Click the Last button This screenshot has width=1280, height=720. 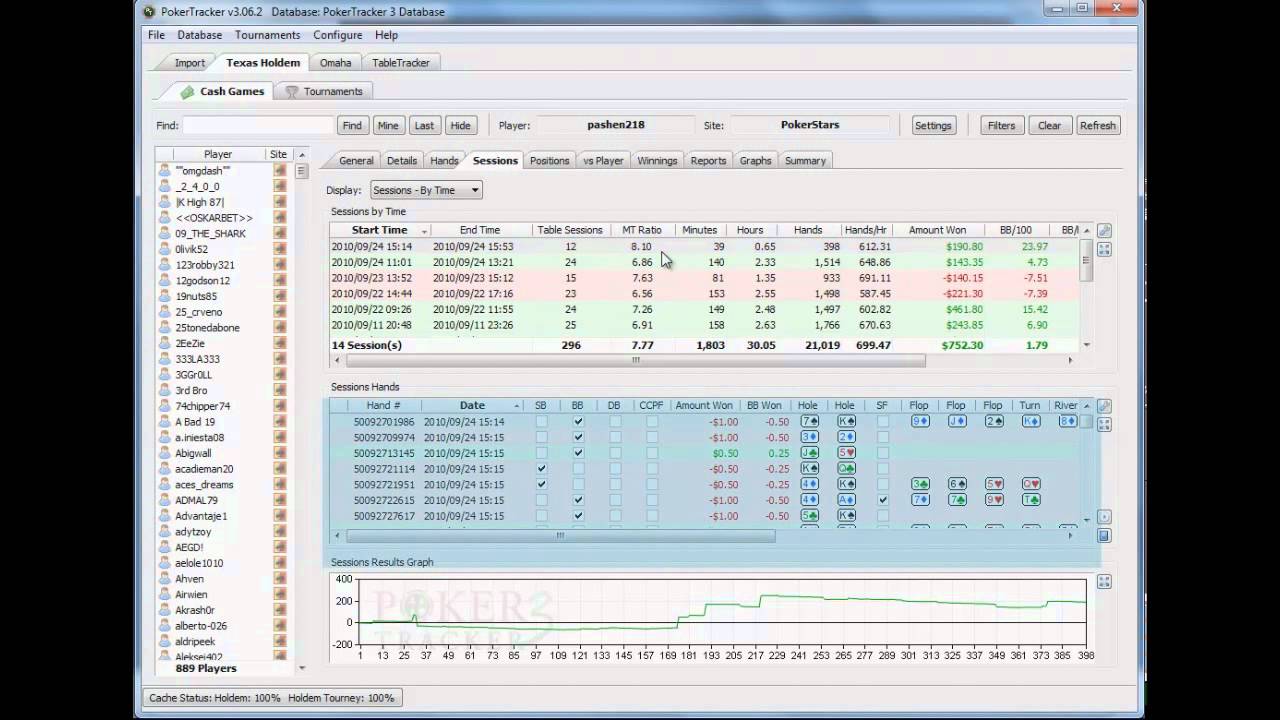click(424, 126)
